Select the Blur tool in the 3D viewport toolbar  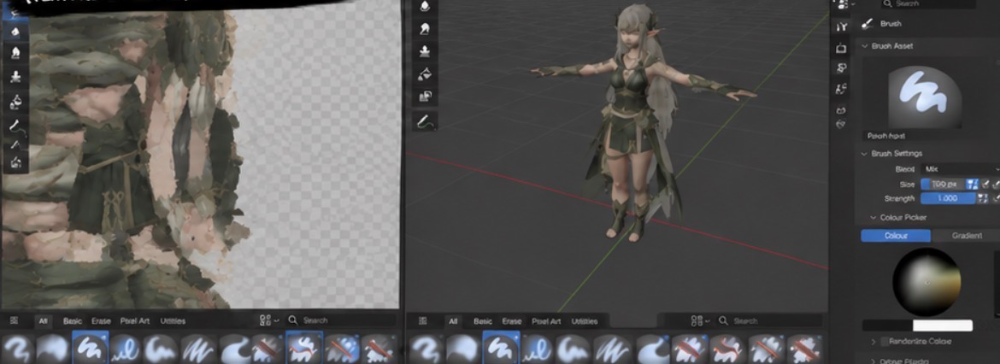425,6
